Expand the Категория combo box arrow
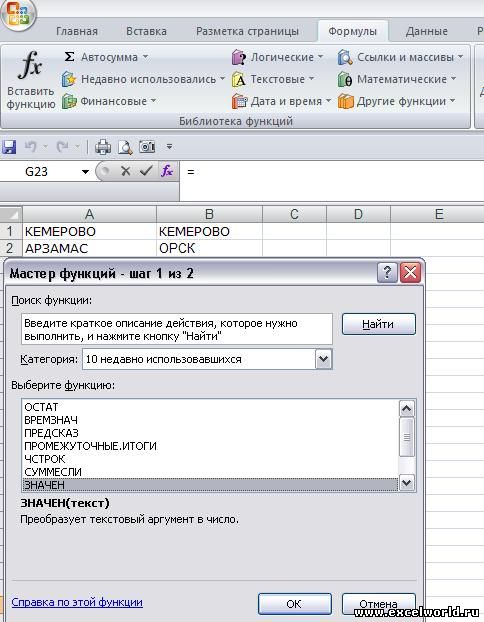Image resolution: width=484 pixels, height=622 pixels. [324, 359]
